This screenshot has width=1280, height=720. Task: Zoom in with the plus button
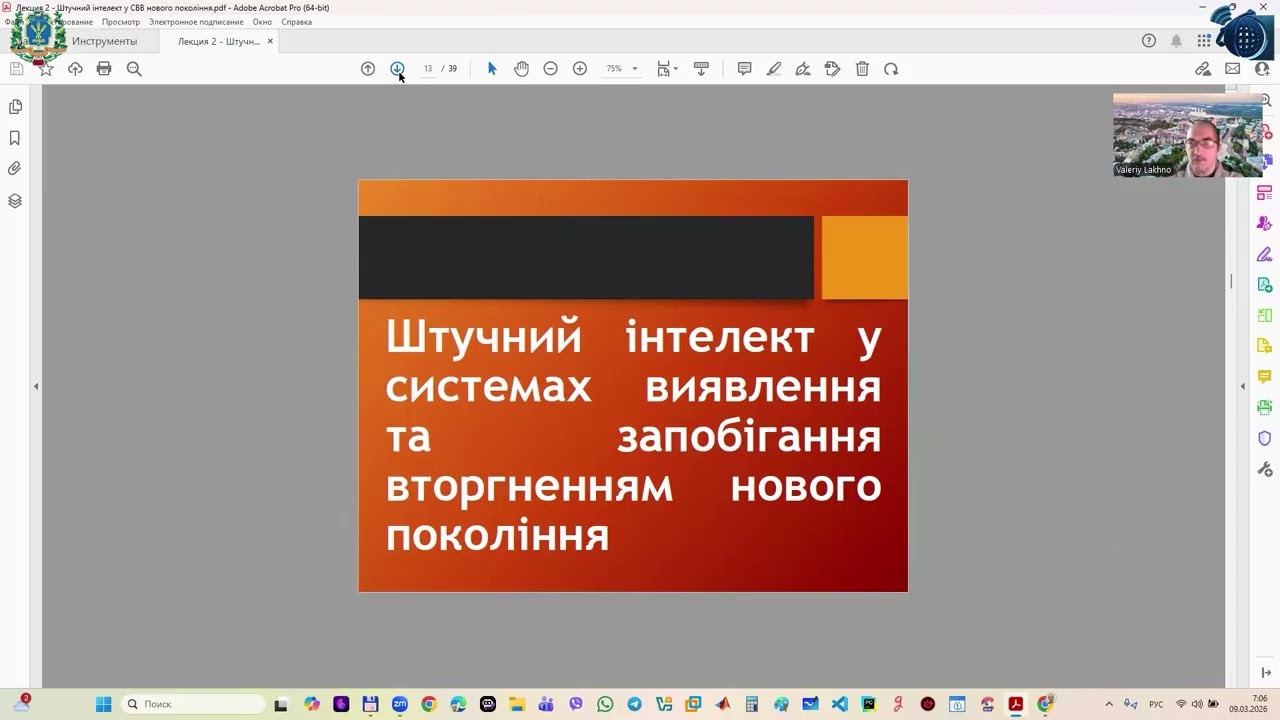pos(580,69)
